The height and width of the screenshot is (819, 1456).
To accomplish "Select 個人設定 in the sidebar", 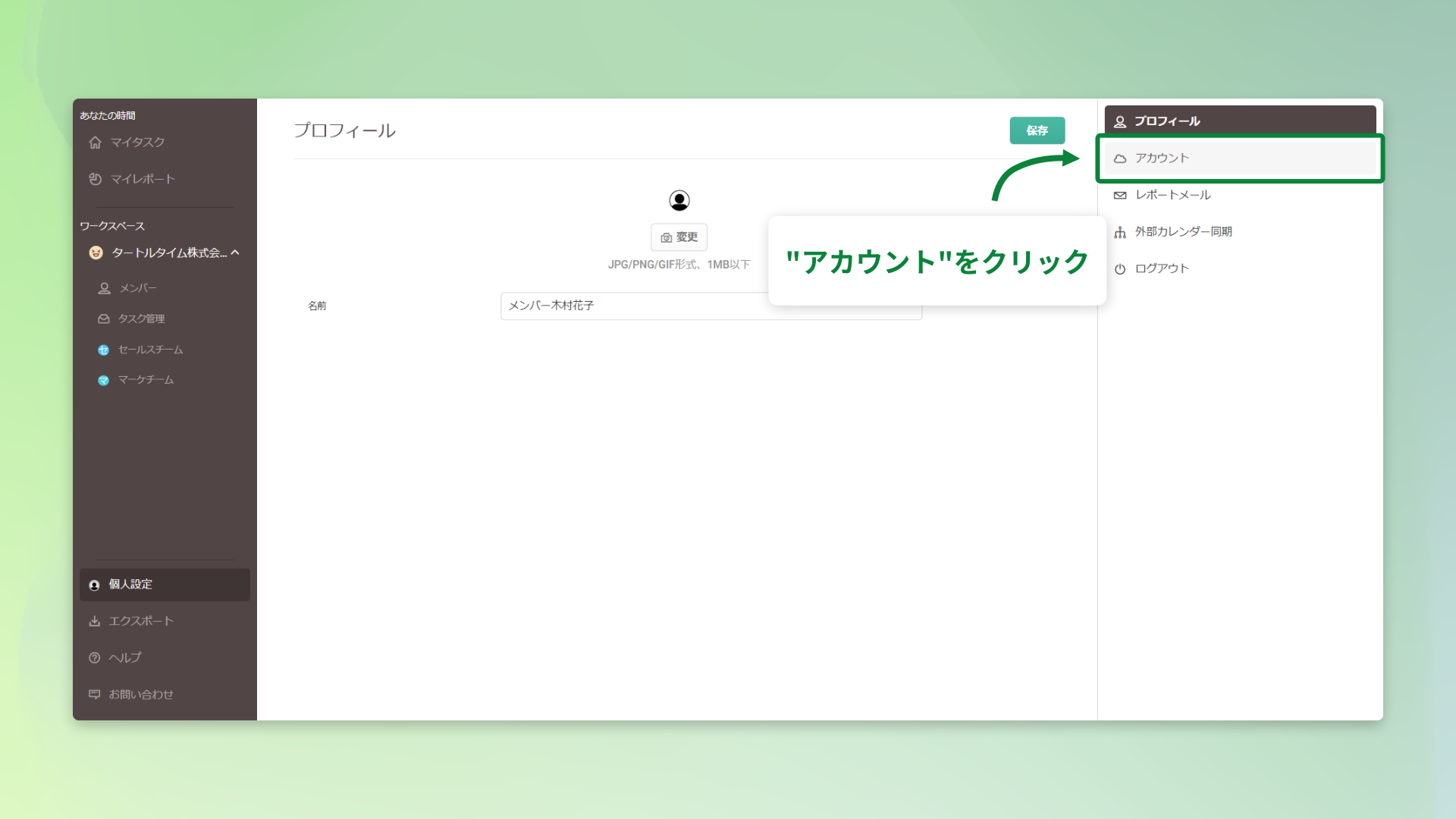I will (x=129, y=584).
